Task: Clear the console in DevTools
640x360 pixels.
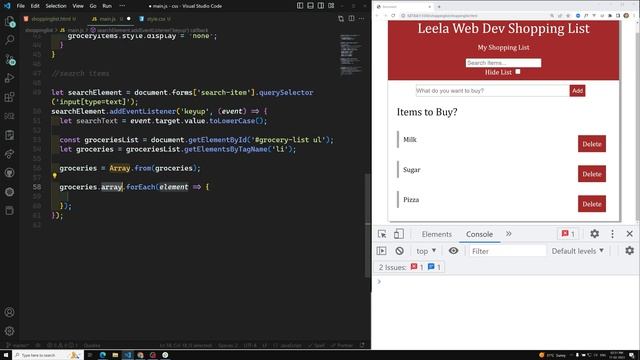Action: coord(400,251)
